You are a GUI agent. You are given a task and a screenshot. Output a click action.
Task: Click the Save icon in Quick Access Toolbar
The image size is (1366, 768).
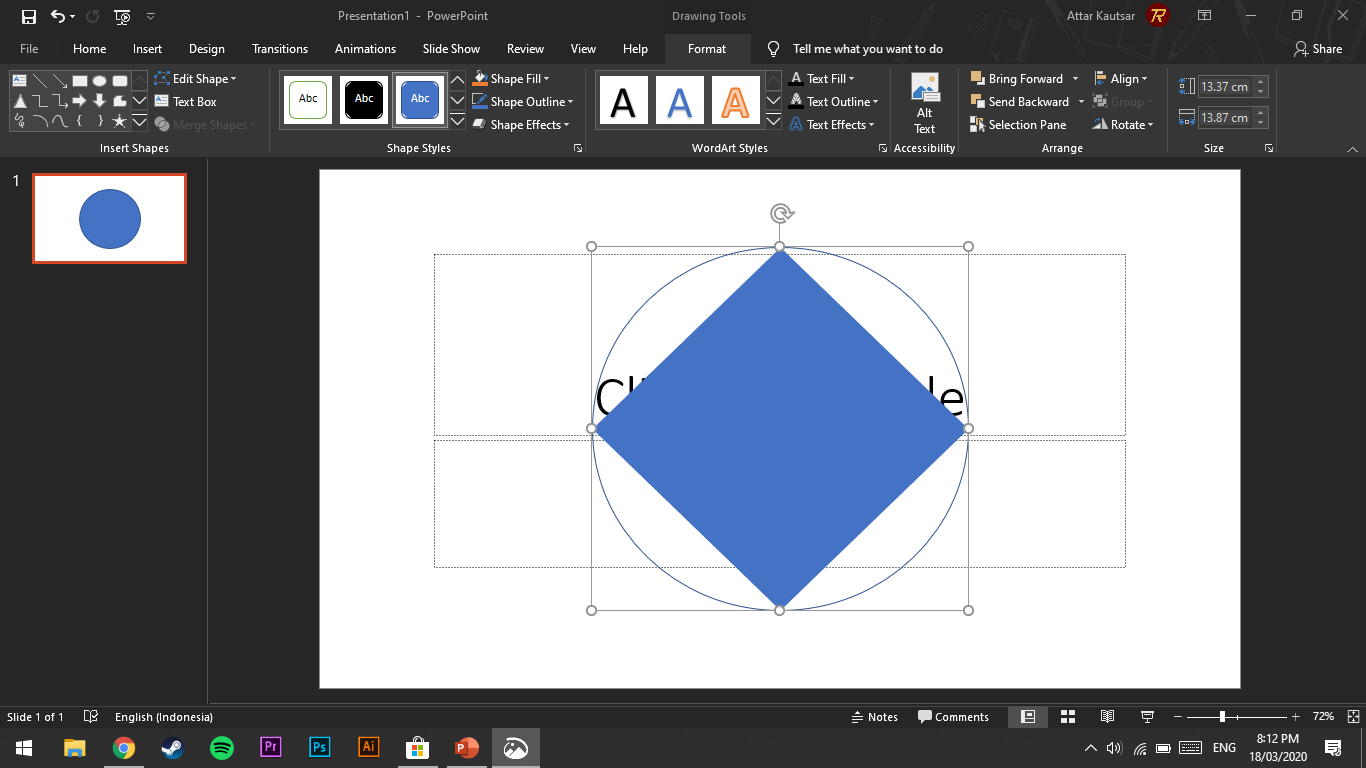click(29, 17)
